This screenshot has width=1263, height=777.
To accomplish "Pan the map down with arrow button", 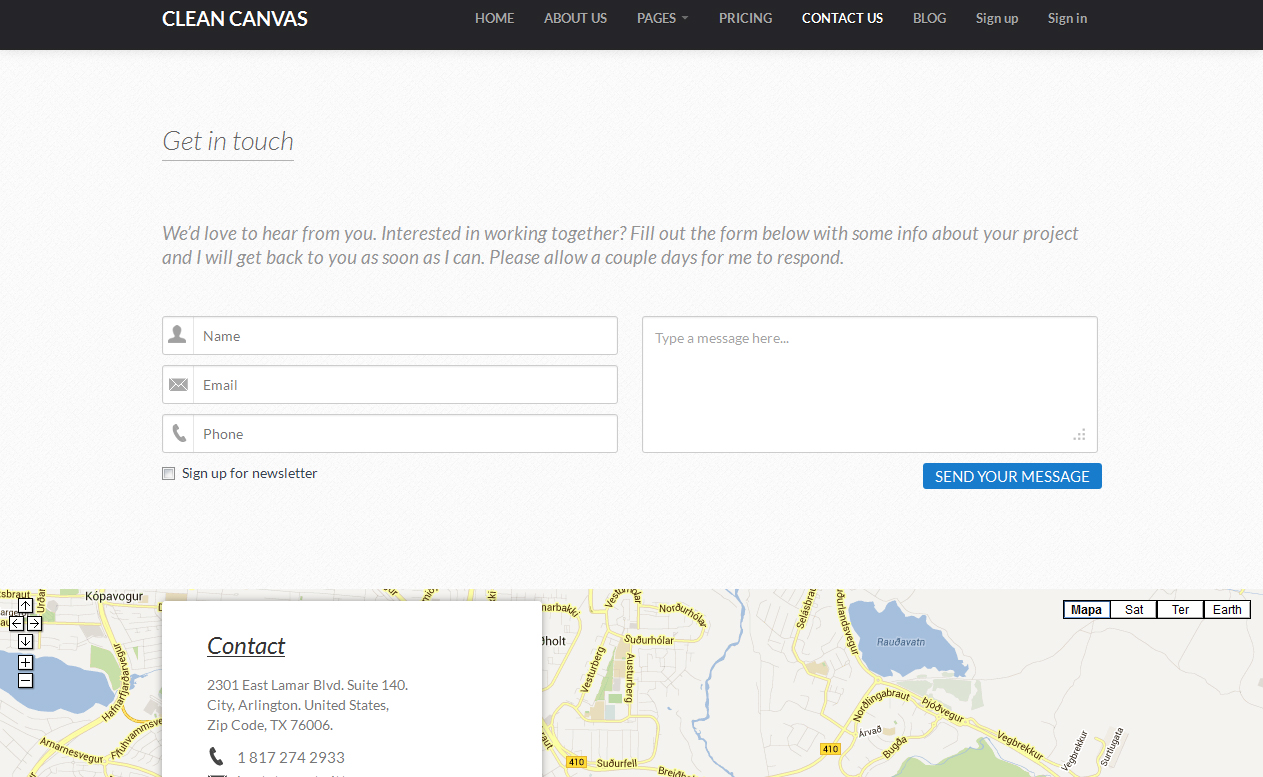I will [26, 641].
